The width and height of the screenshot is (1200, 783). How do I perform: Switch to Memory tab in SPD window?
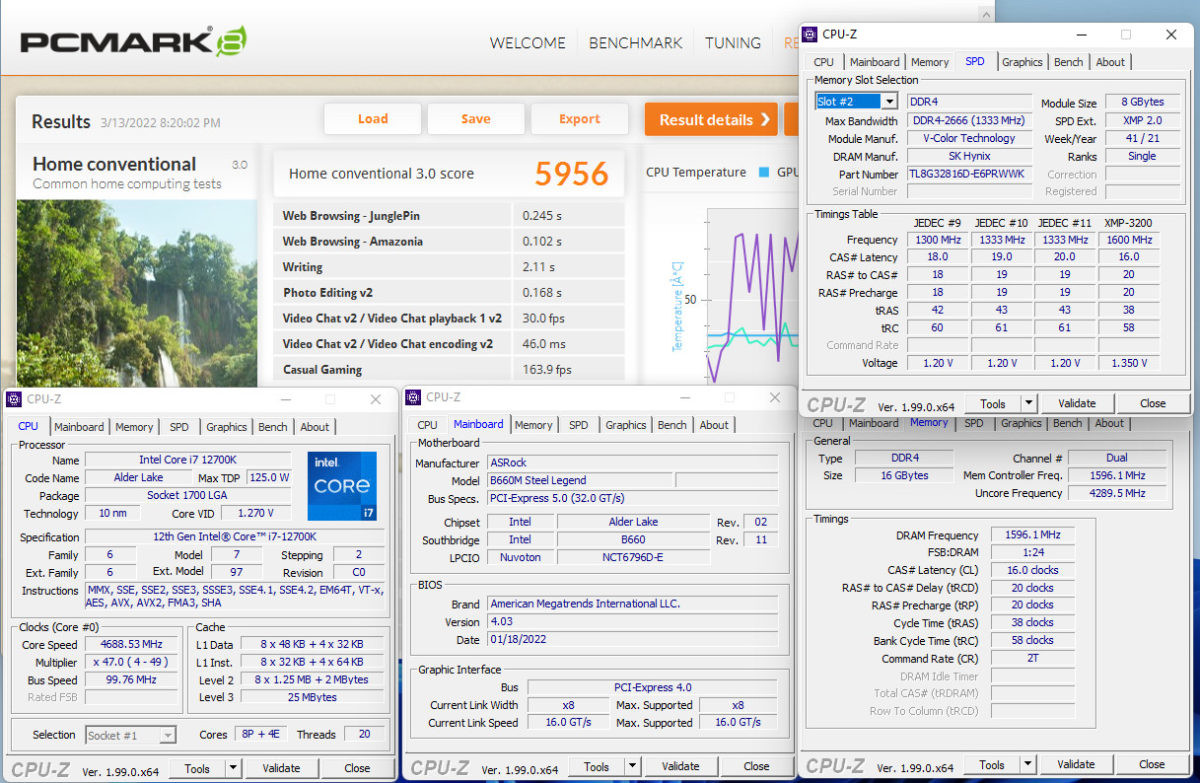[x=930, y=62]
